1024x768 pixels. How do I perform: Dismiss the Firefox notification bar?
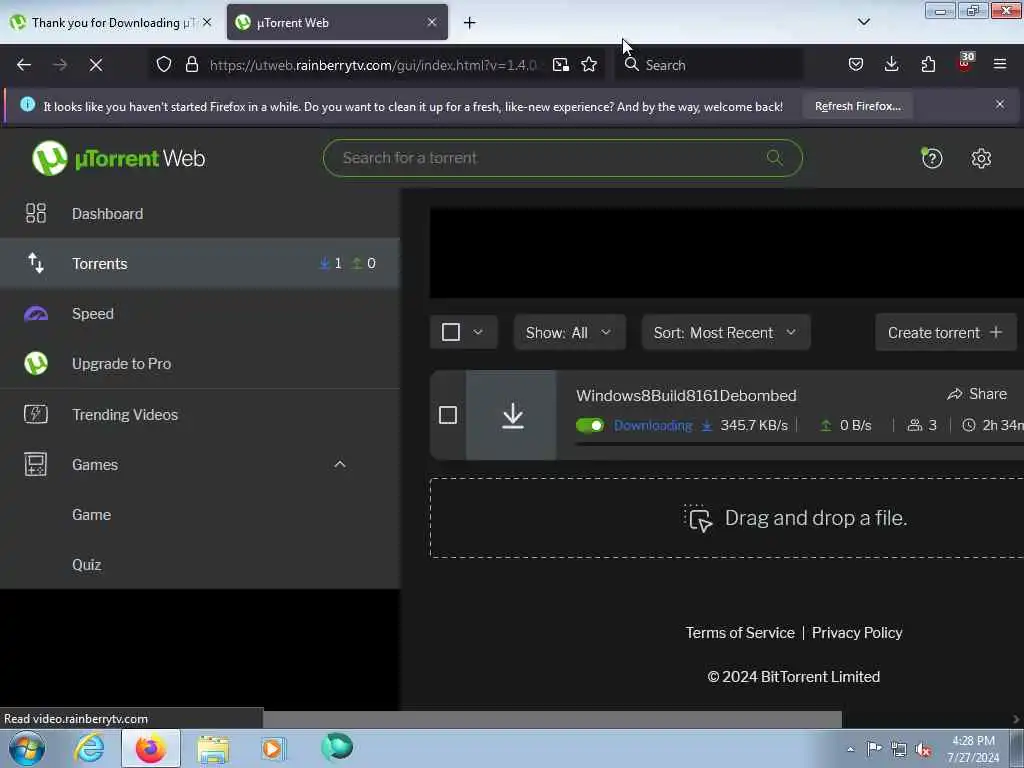(999, 104)
